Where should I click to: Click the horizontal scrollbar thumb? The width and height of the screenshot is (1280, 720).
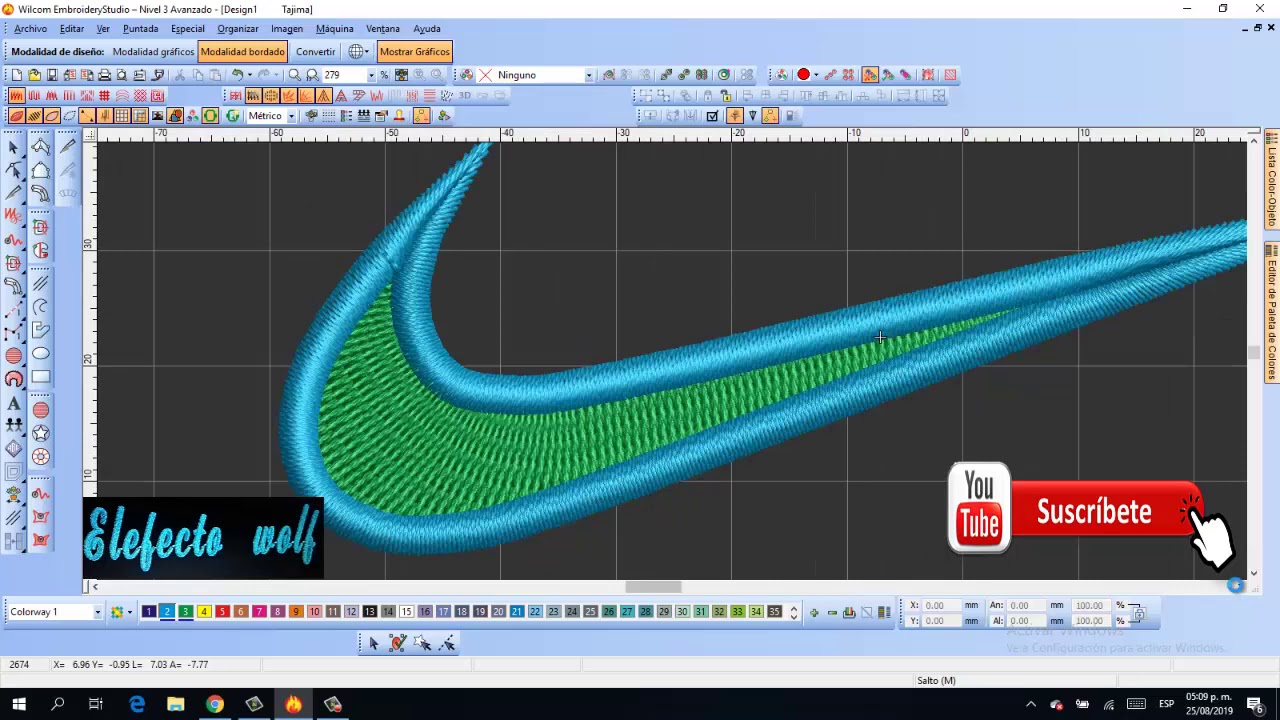click(654, 587)
